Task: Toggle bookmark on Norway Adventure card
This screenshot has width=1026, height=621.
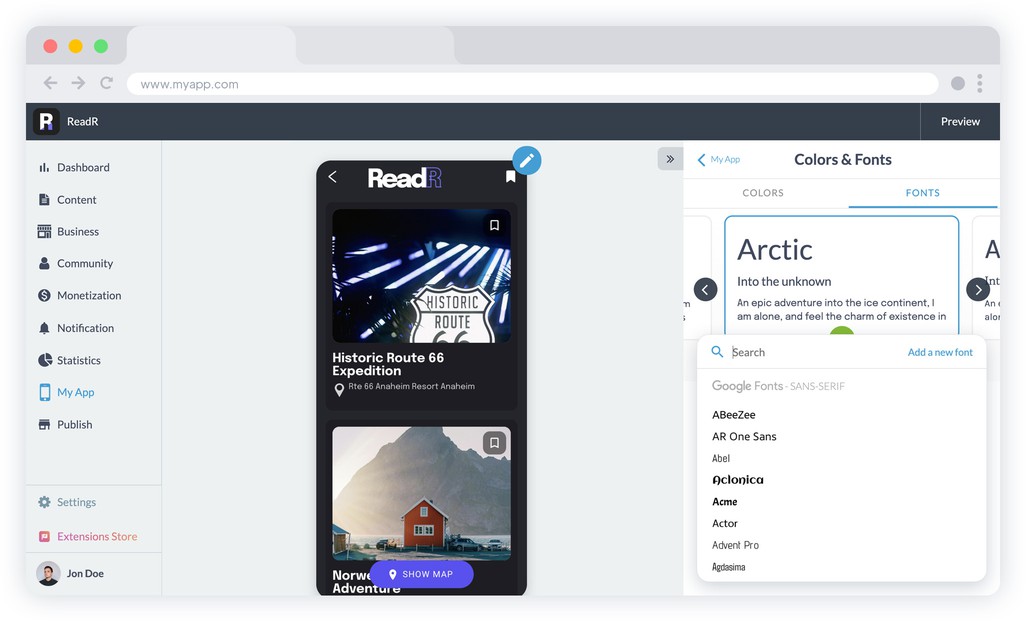Action: pyautogui.click(x=495, y=443)
